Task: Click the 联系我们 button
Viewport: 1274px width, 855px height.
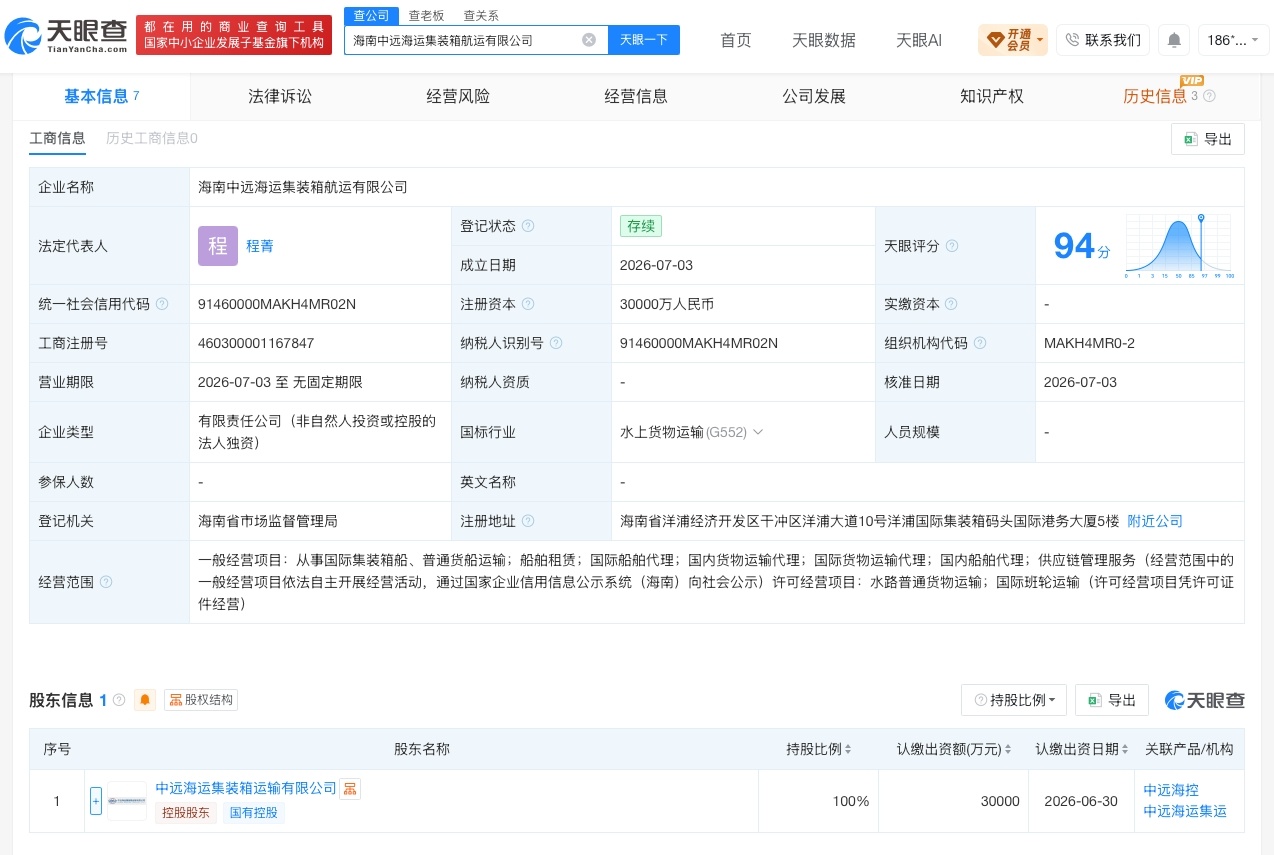Action: point(1103,40)
